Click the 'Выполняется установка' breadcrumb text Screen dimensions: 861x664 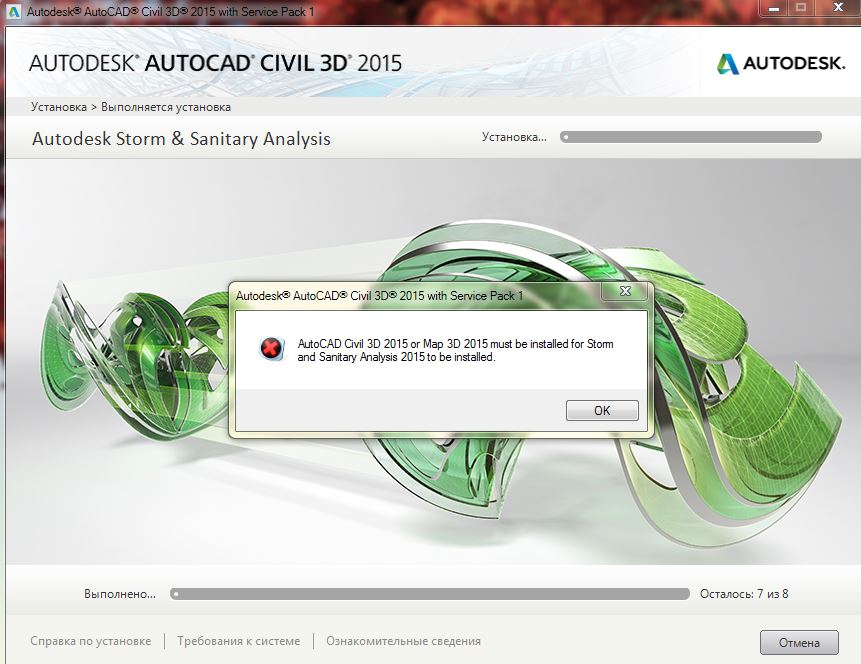coord(166,107)
